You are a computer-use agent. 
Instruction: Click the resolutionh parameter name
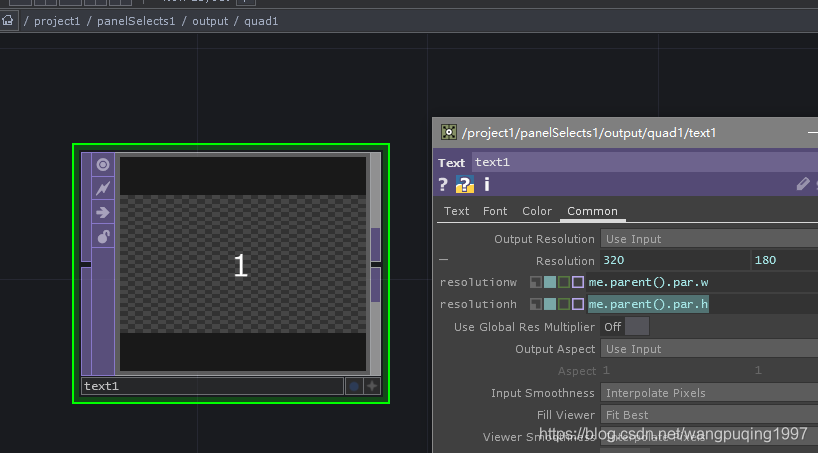tap(478, 304)
